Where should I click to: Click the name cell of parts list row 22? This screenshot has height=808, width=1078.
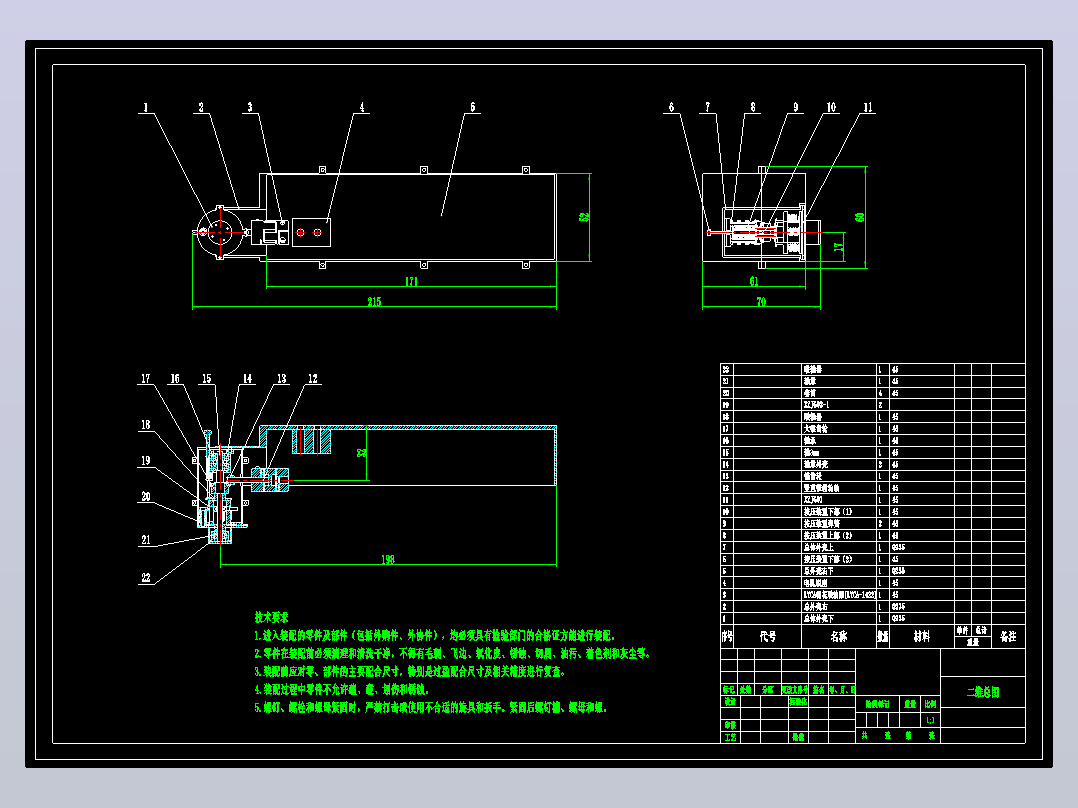839,369
